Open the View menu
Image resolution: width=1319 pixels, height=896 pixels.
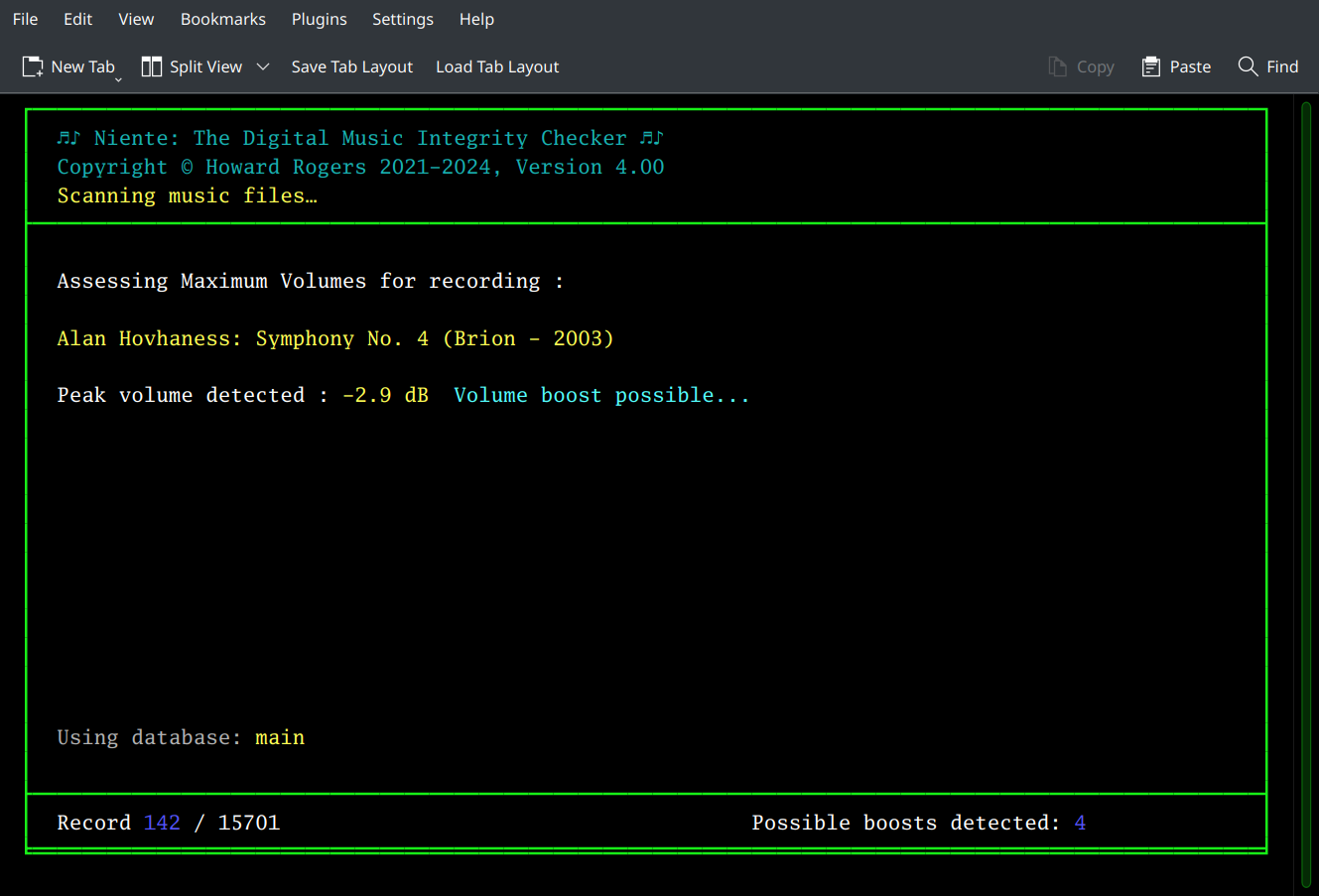[136, 19]
